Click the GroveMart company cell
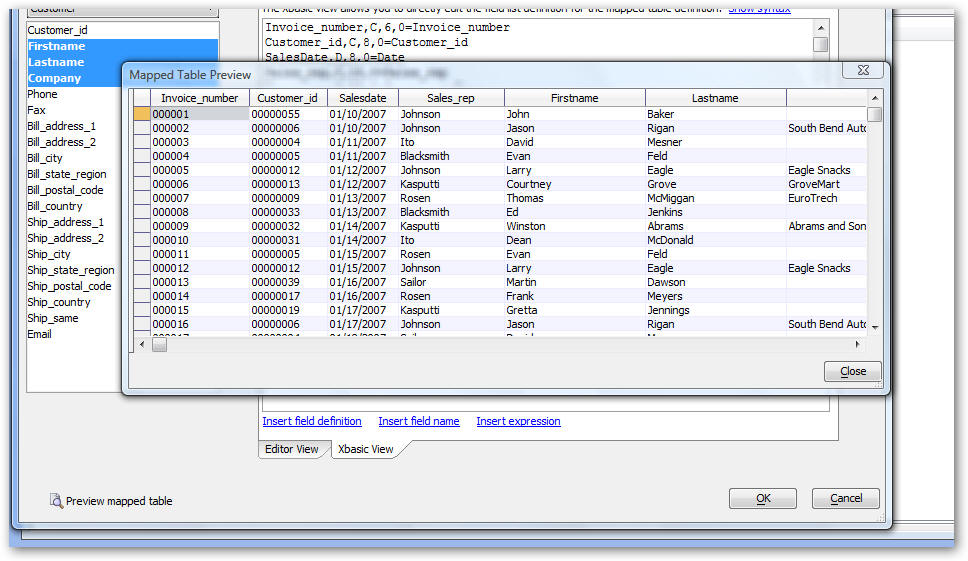 click(x=827, y=184)
